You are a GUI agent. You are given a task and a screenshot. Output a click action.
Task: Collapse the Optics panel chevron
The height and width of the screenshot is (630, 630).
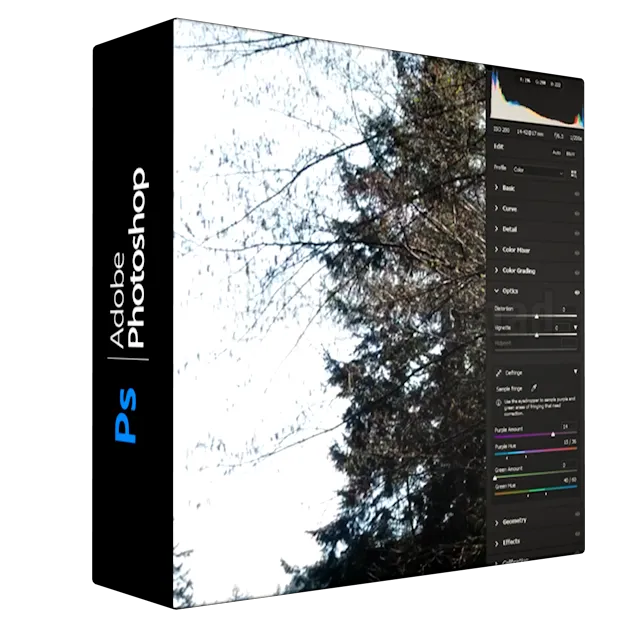(x=497, y=290)
